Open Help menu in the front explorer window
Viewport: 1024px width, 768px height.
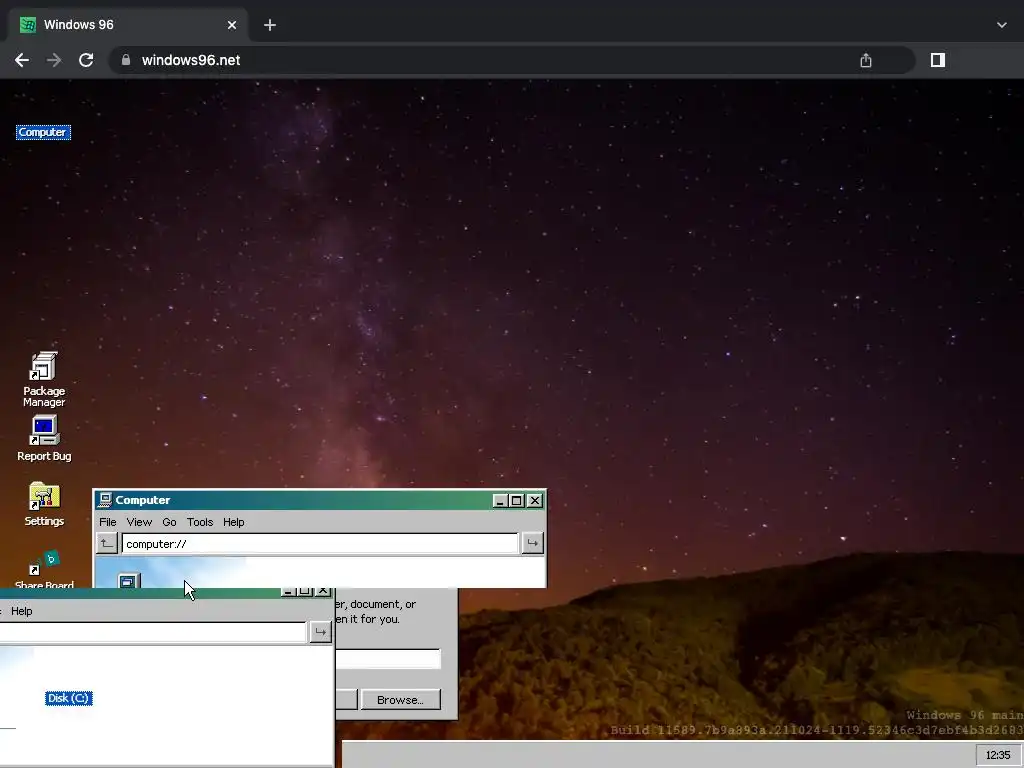pyautogui.click(x=22, y=611)
